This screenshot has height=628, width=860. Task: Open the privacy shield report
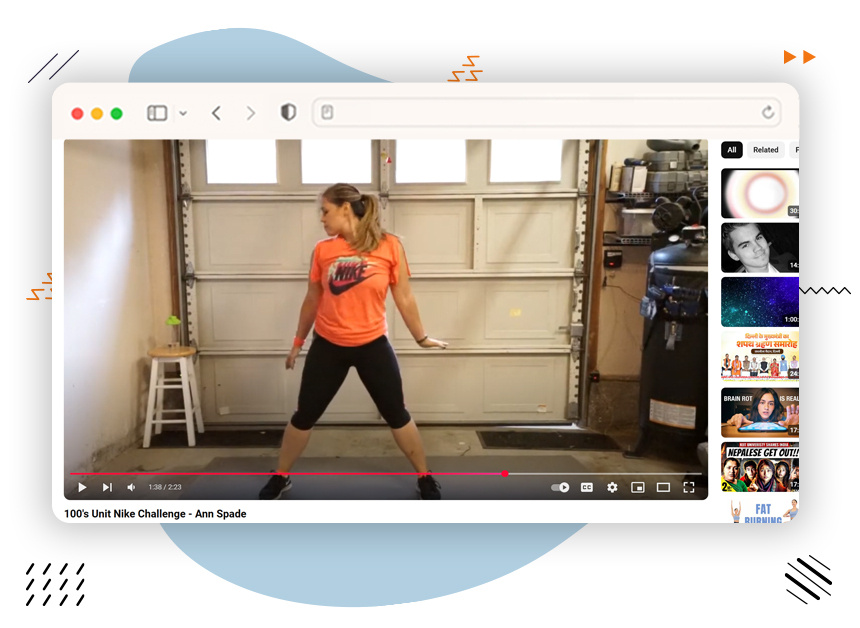[x=288, y=113]
